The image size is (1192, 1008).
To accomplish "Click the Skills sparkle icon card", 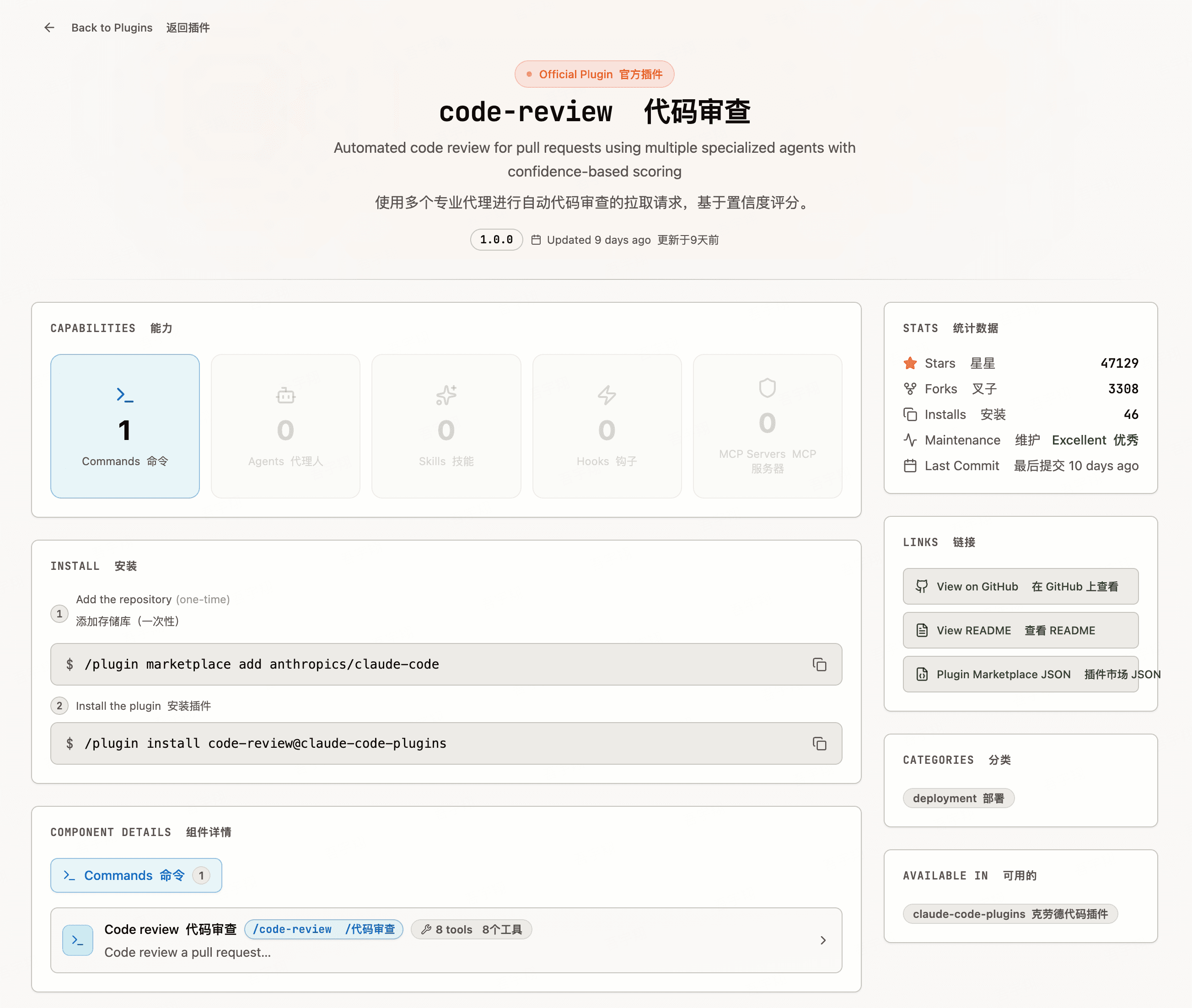I will (446, 426).
